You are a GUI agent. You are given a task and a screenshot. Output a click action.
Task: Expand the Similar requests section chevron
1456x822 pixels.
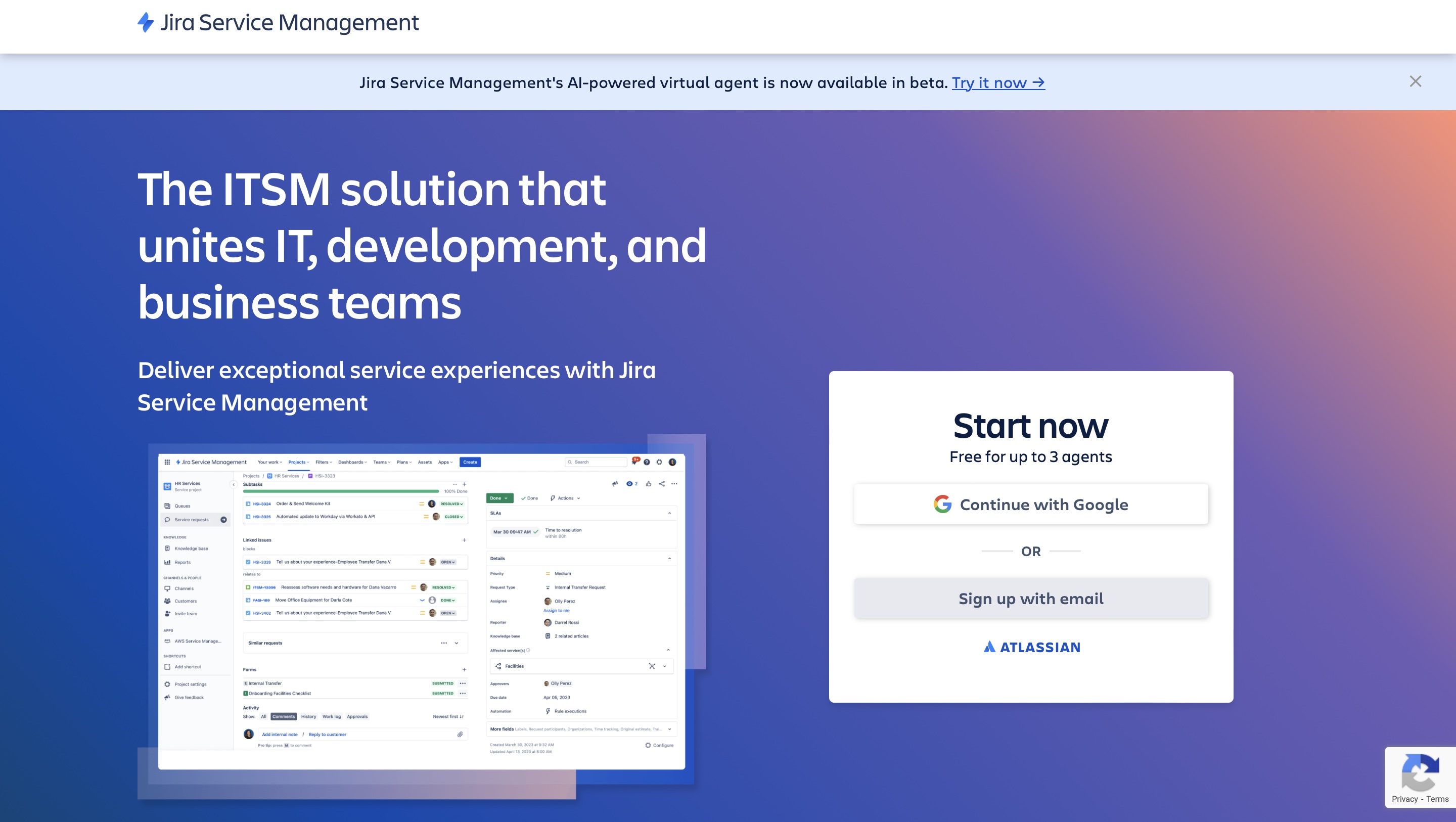(456, 643)
